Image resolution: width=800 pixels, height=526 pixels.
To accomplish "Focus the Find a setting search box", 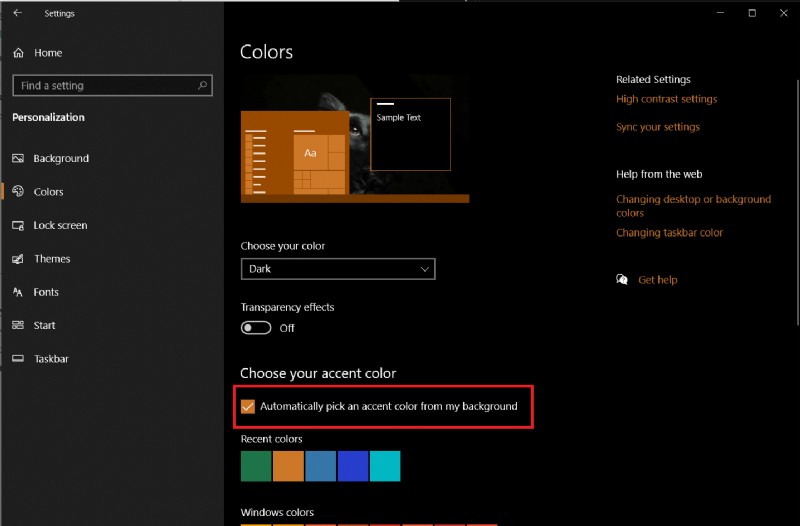I will coord(112,85).
